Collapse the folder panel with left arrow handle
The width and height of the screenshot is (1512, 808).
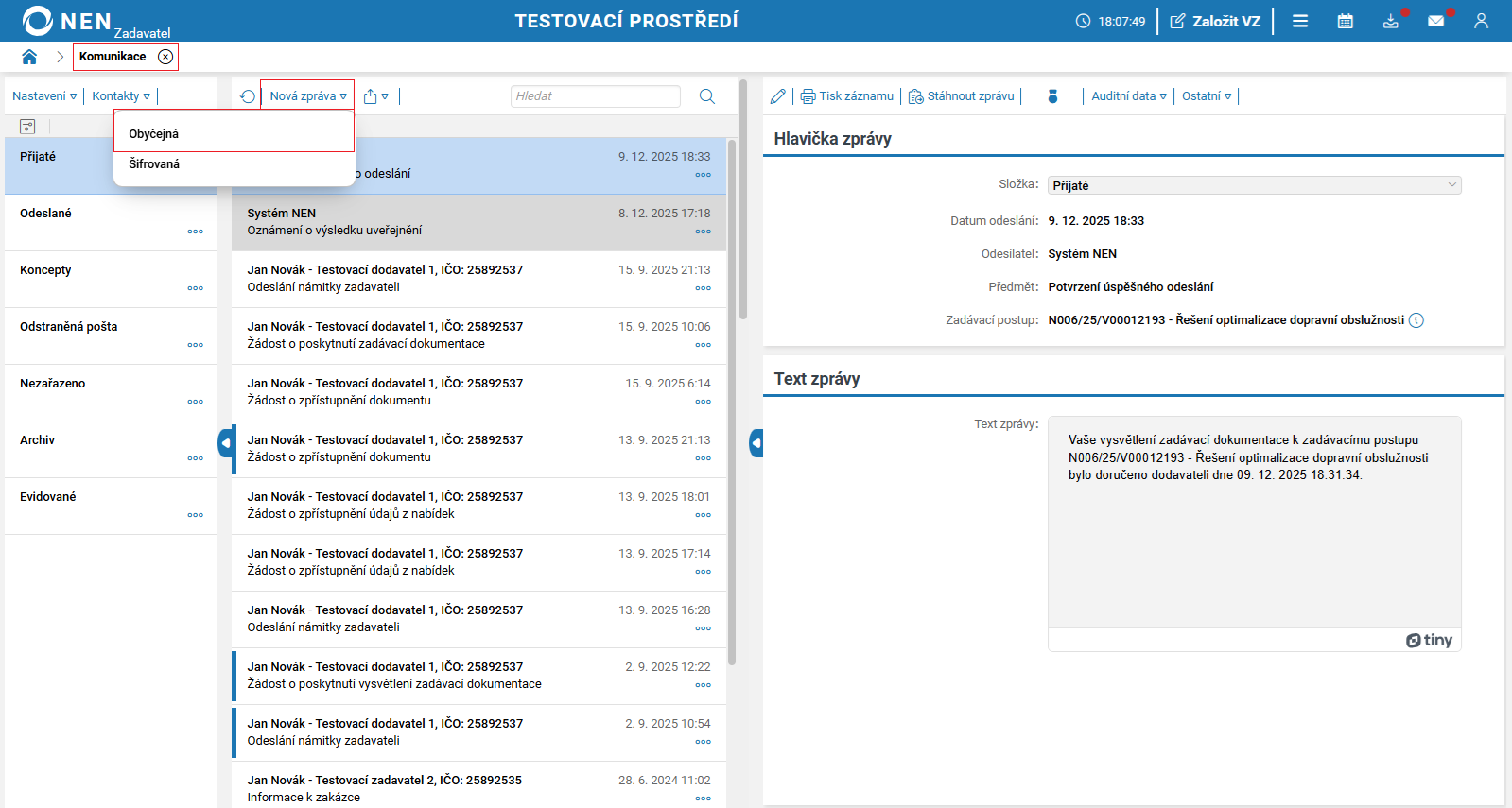(x=226, y=443)
